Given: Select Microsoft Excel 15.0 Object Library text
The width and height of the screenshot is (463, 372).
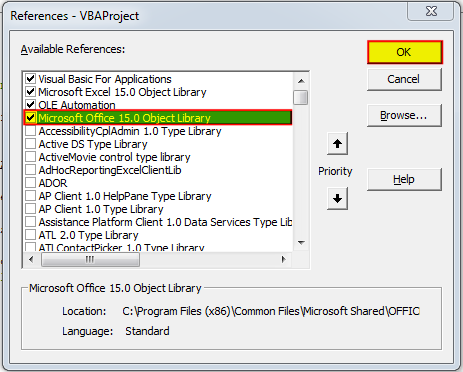Looking at the screenshot, I should [x=122, y=92].
